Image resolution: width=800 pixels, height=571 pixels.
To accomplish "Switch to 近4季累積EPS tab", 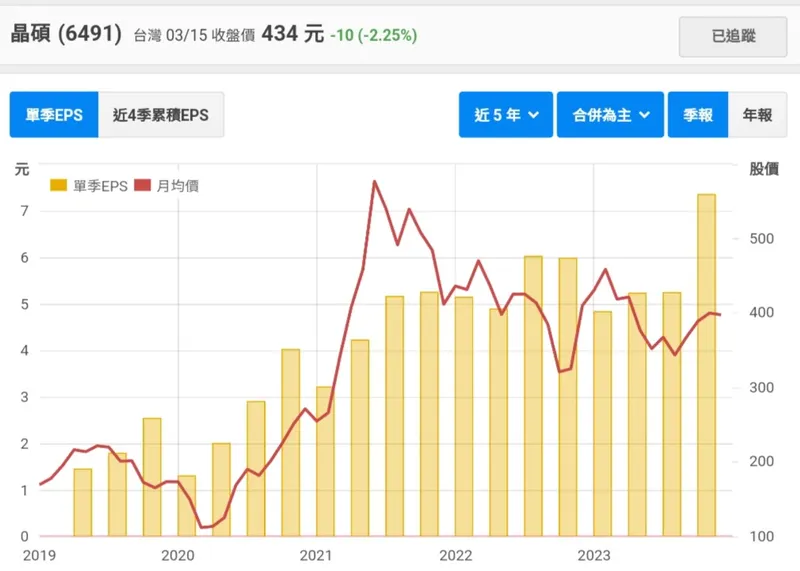I will (x=161, y=115).
